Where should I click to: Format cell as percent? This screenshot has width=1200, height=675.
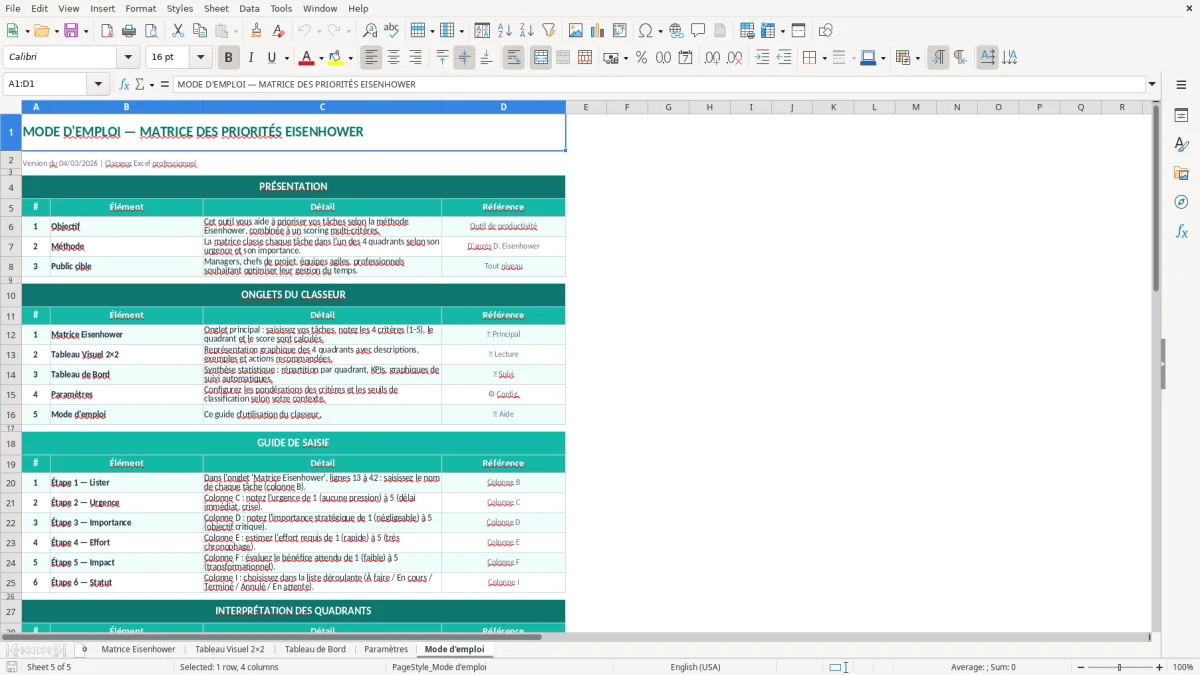click(641, 58)
